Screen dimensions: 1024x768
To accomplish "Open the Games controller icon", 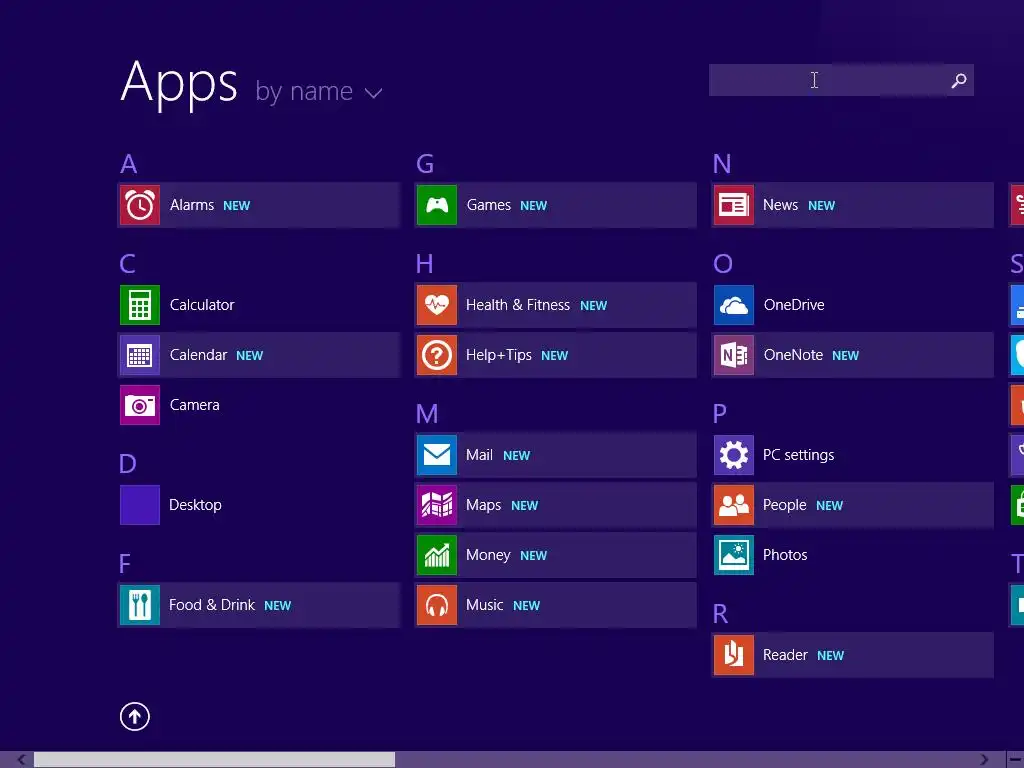I will (x=437, y=205).
